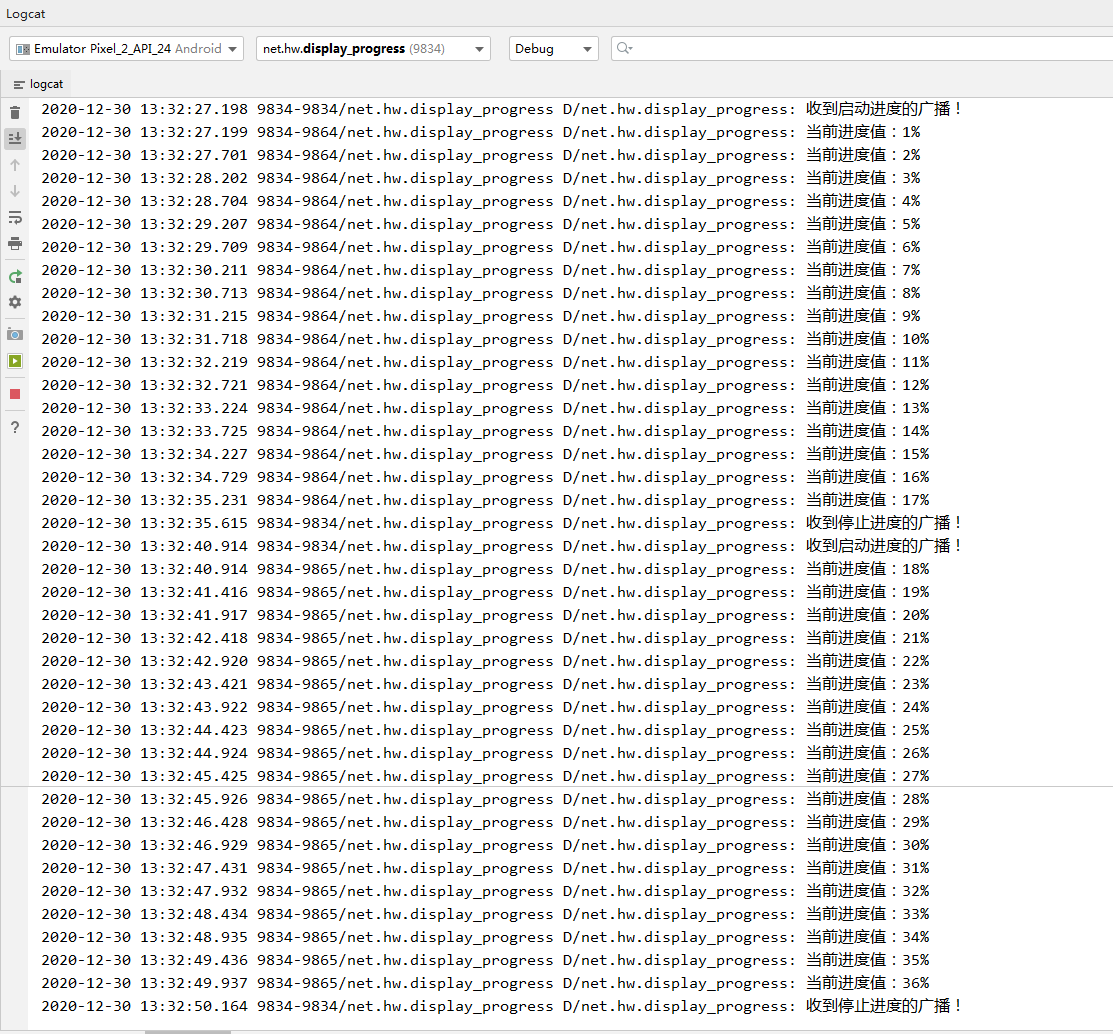Click the log line 当前进度值：13%
The width and height of the screenshot is (1113, 1034).
point(485,408)
